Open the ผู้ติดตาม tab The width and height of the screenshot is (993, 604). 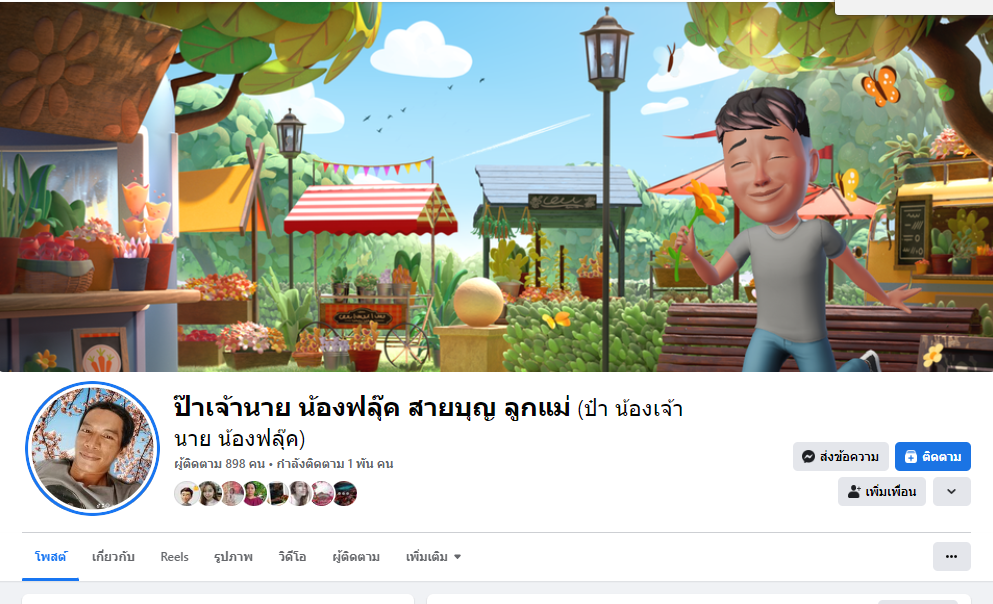[356, 557]
